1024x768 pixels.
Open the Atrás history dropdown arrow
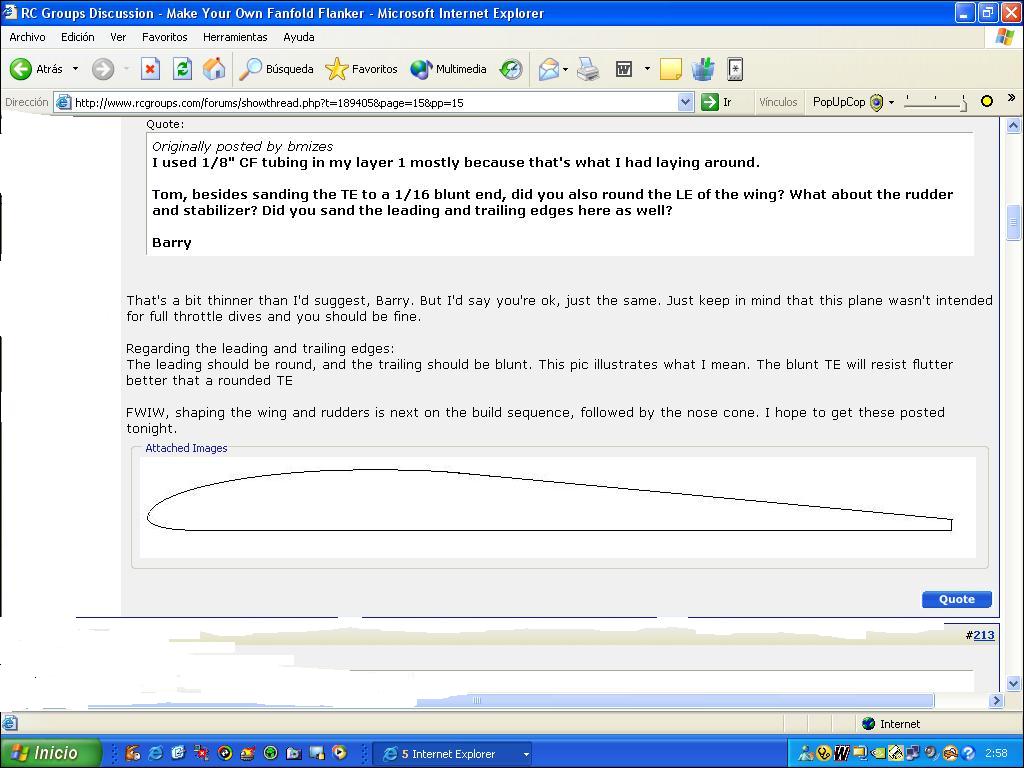[x=75, y=69]
